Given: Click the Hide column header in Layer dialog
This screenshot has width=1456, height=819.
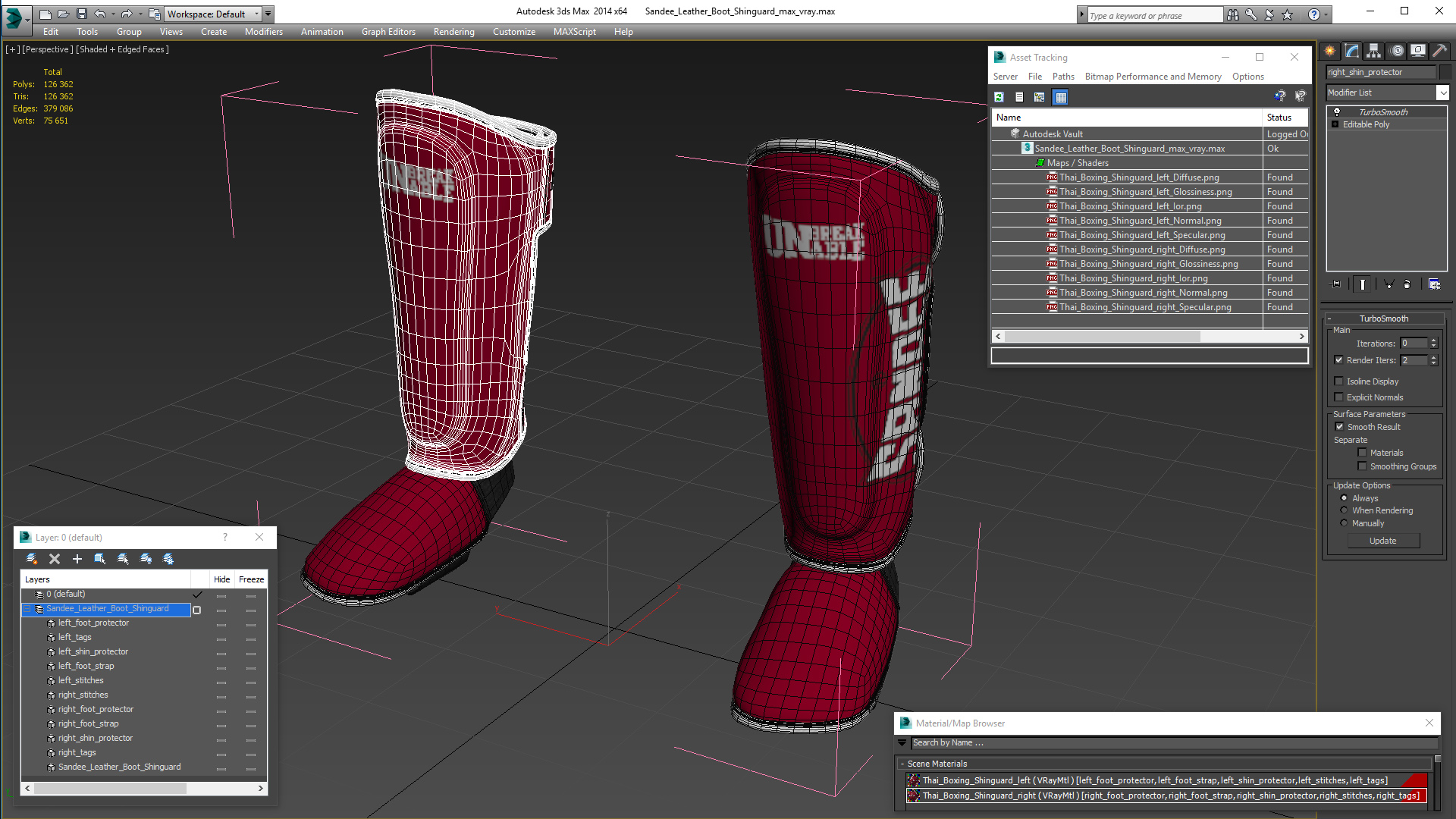Looking at the screenshot, I should 221,579.
